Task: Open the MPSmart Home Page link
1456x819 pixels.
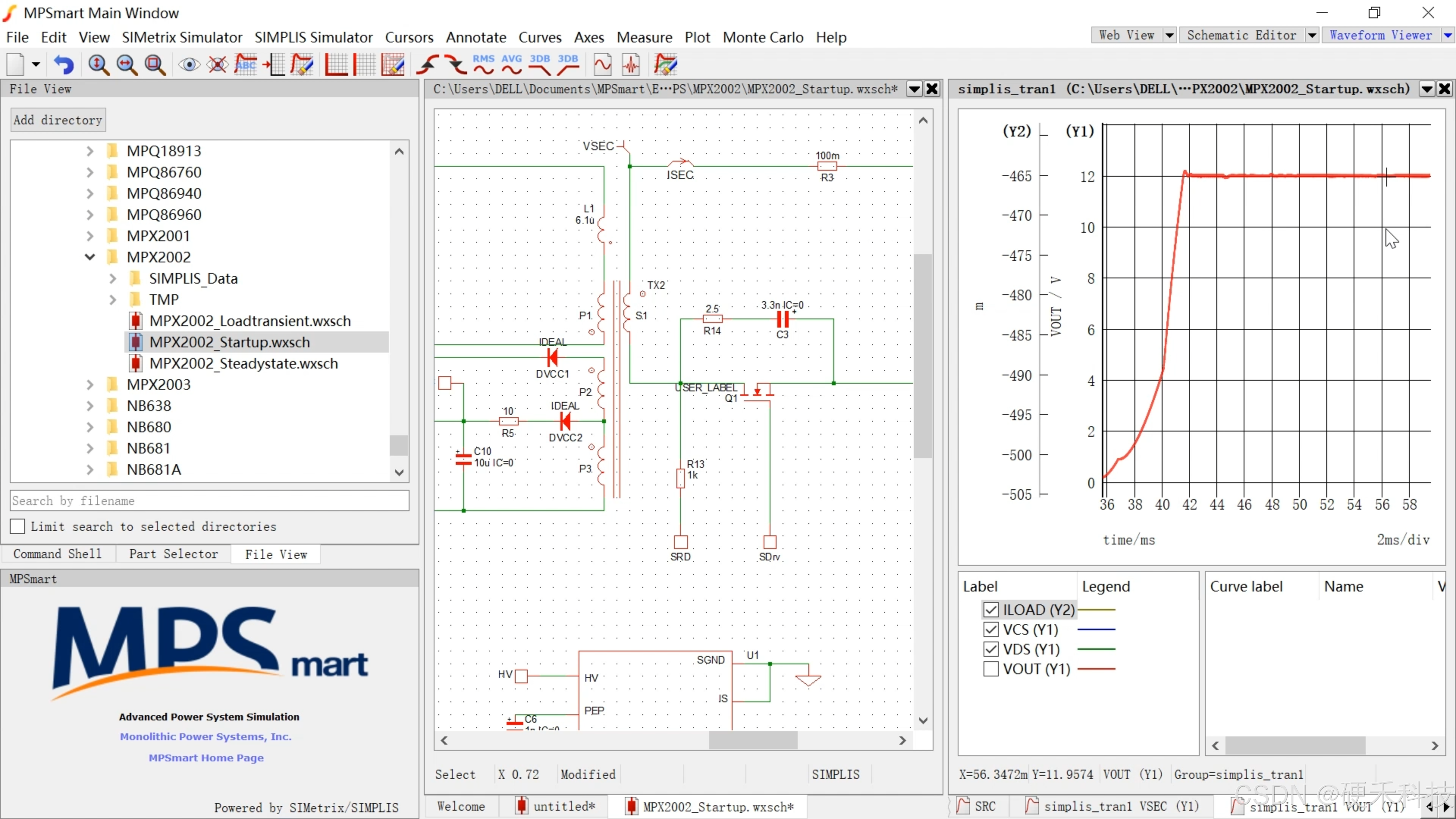Action: tap(206, 758)
